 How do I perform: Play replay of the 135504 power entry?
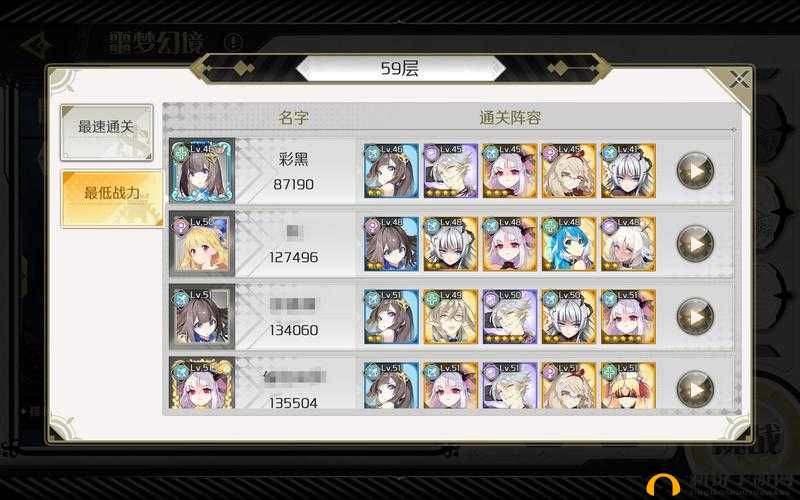point(695,389)
